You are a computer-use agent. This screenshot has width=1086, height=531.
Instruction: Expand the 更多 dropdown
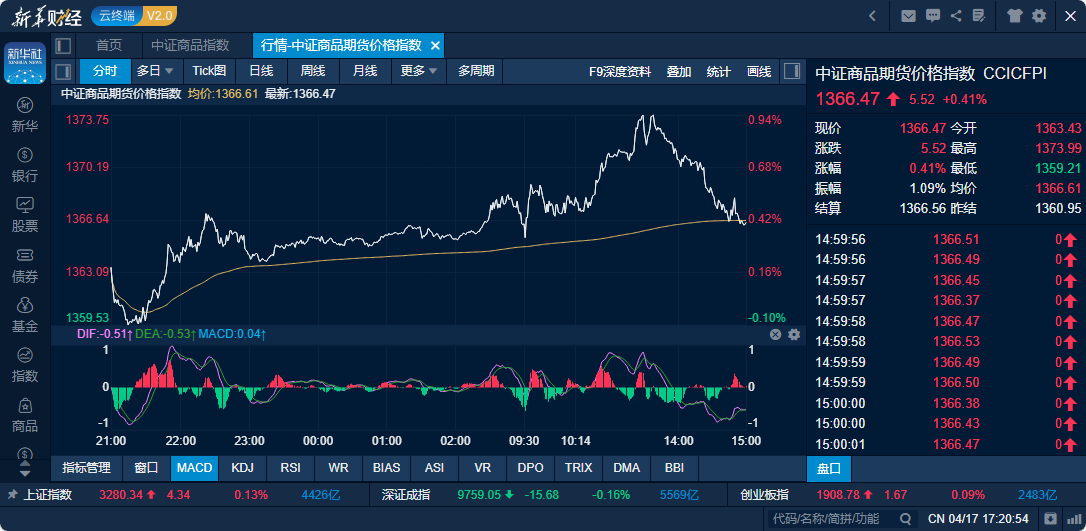(418, 71)
